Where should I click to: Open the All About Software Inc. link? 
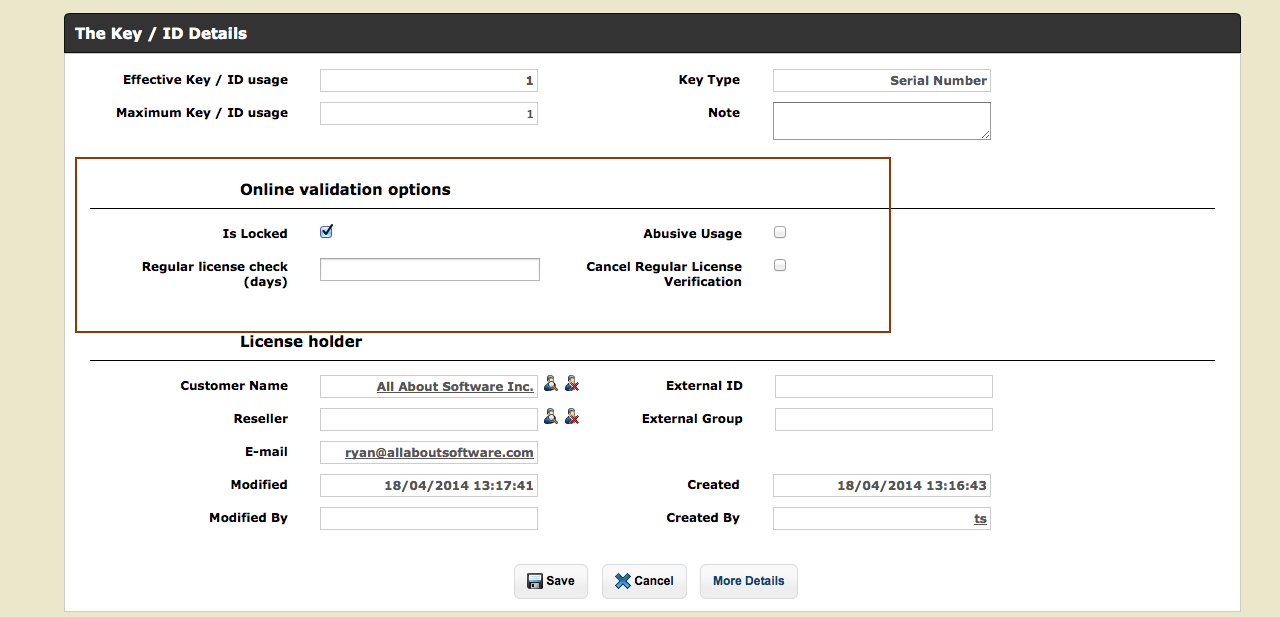tap(455, 387)
